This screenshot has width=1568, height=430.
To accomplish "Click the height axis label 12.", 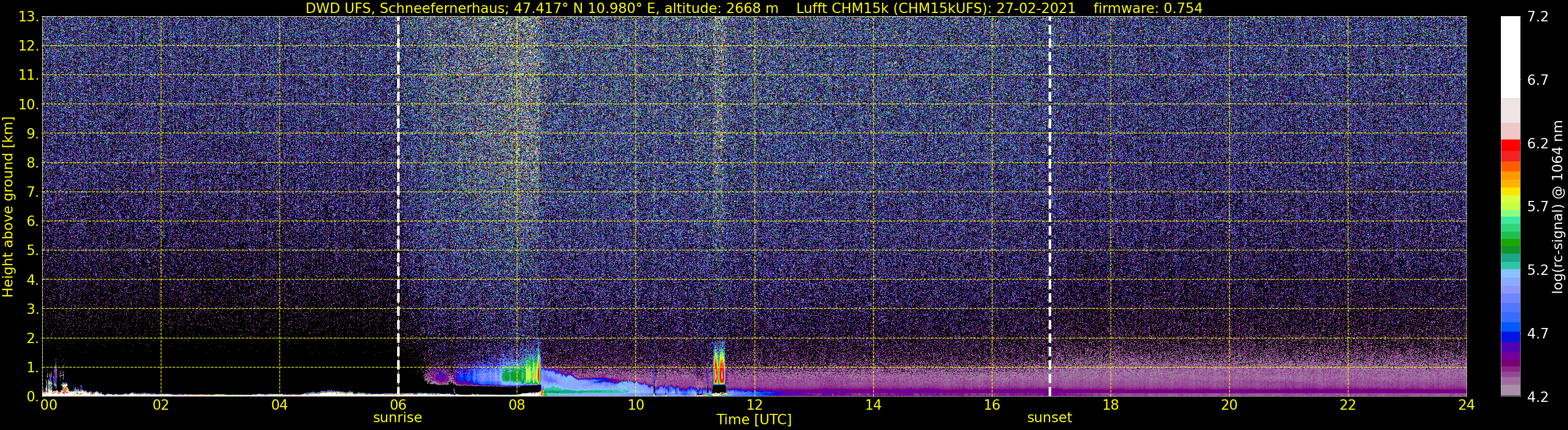I will [x=29, y=46].
